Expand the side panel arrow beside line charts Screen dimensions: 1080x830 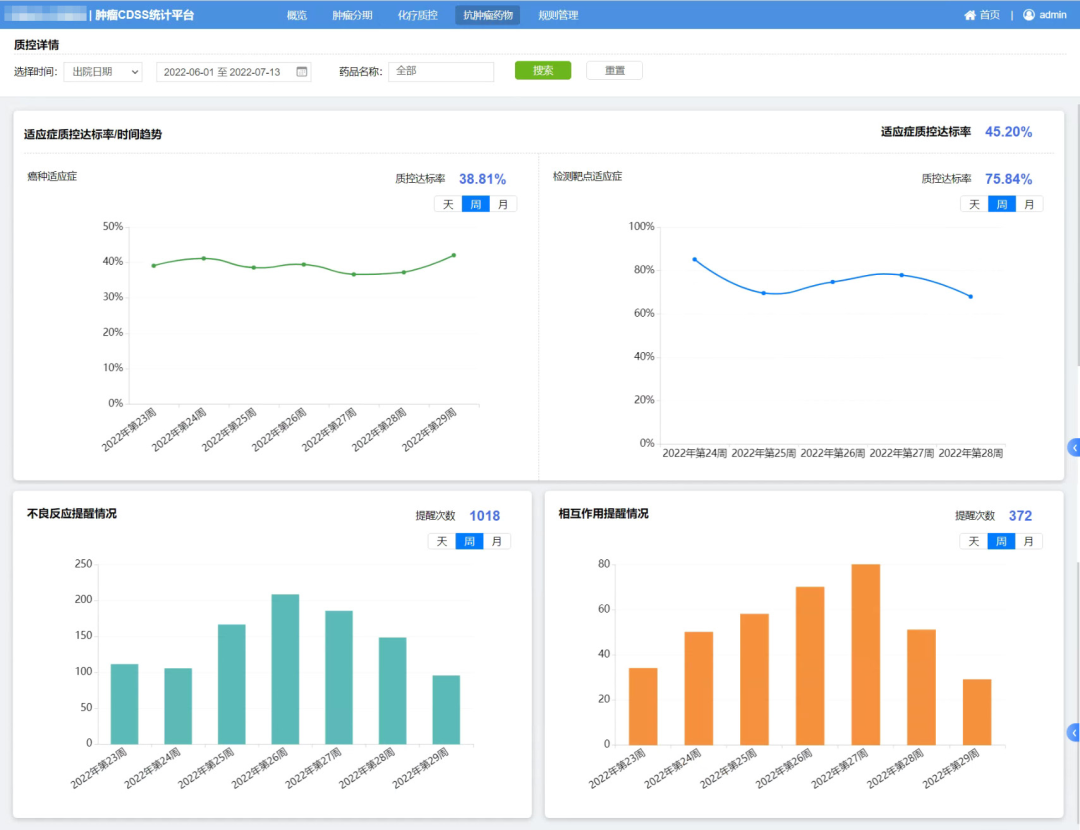tap(1073, 448)
